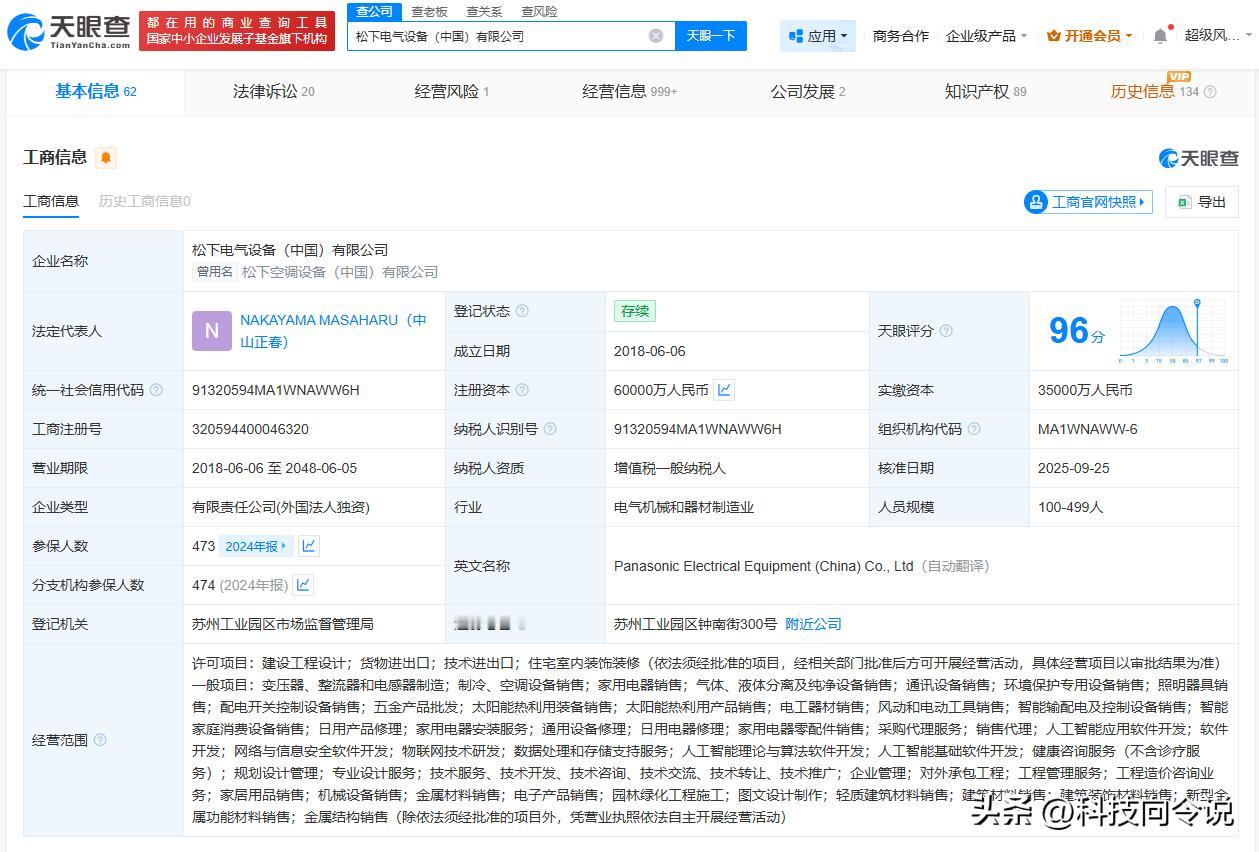Select the 工商信息 sub-tab

[51, 201]
